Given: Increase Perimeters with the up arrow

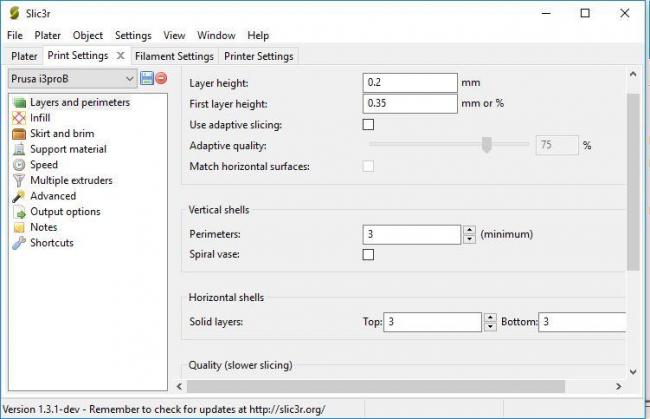Looking at the screenshot, I should (470, 230).
